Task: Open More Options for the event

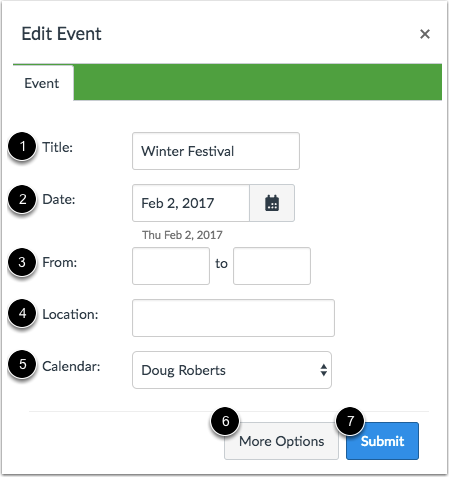Action: [281, 441]
